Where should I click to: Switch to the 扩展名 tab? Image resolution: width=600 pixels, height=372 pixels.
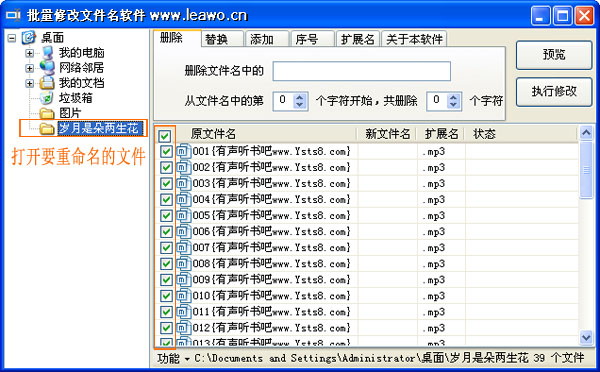pos(358,39)
